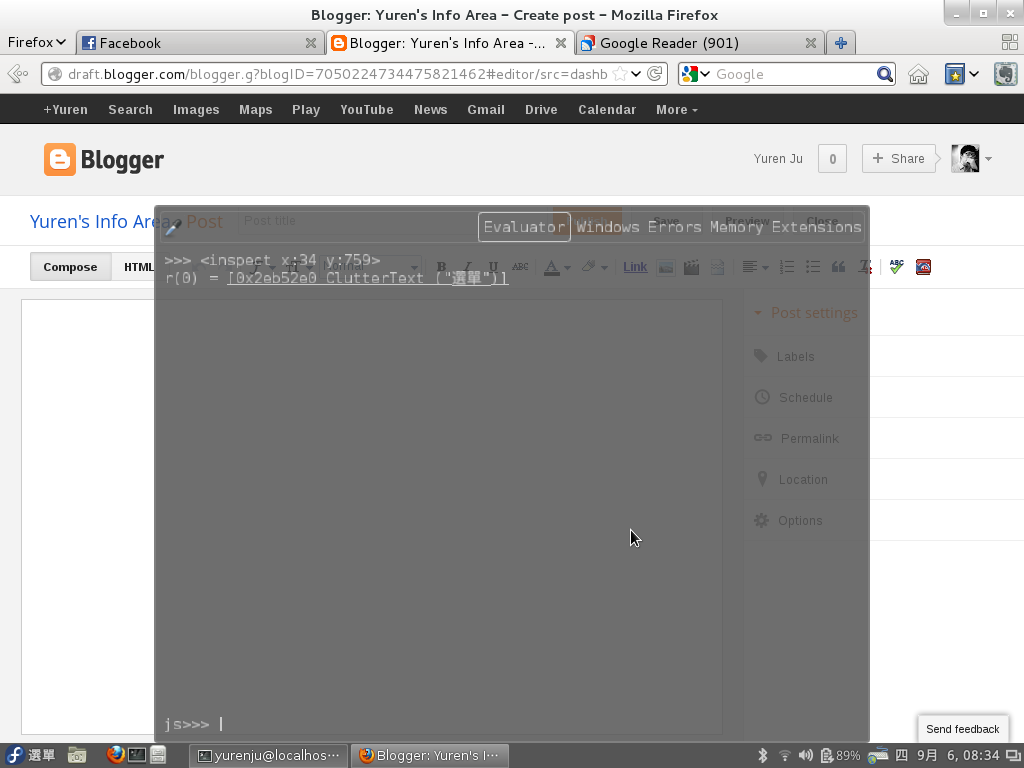
Task: Insert a video with the clapperboard icon
Action: pos(691,267)
